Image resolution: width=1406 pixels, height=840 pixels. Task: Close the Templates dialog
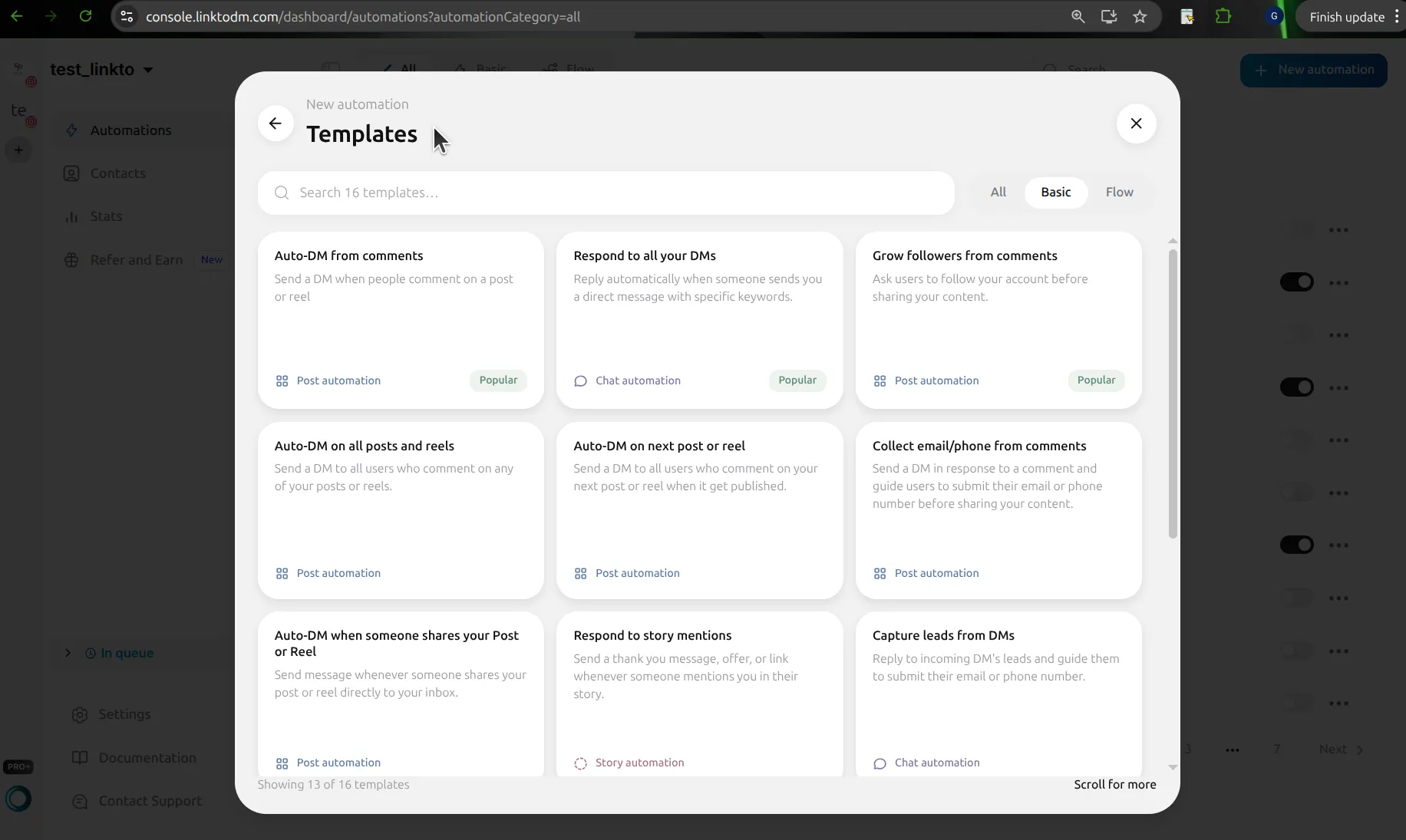pos(1136,124)
